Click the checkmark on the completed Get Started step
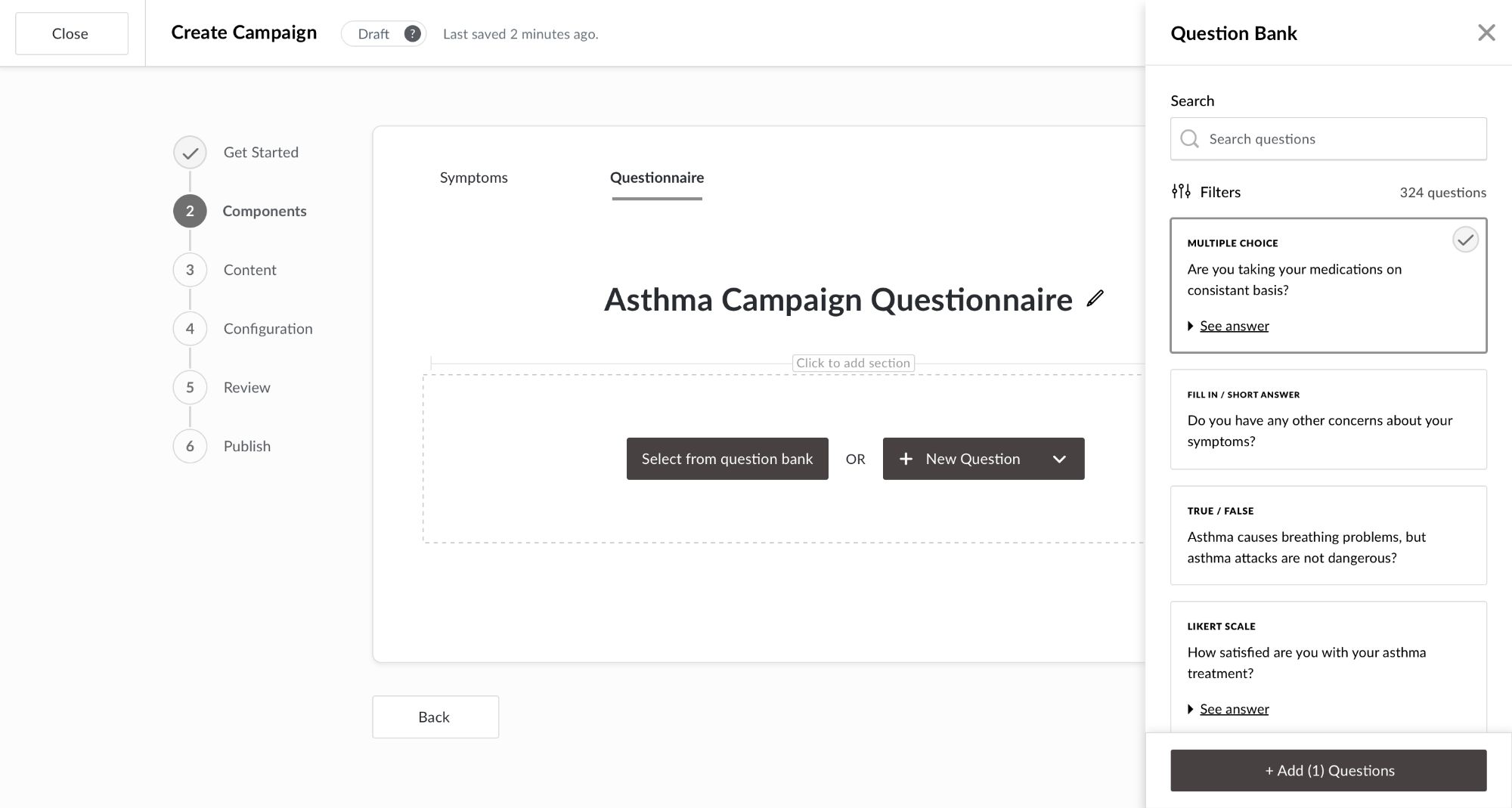Viewport: 1512px width, 808px height. [x=189, y=152]
